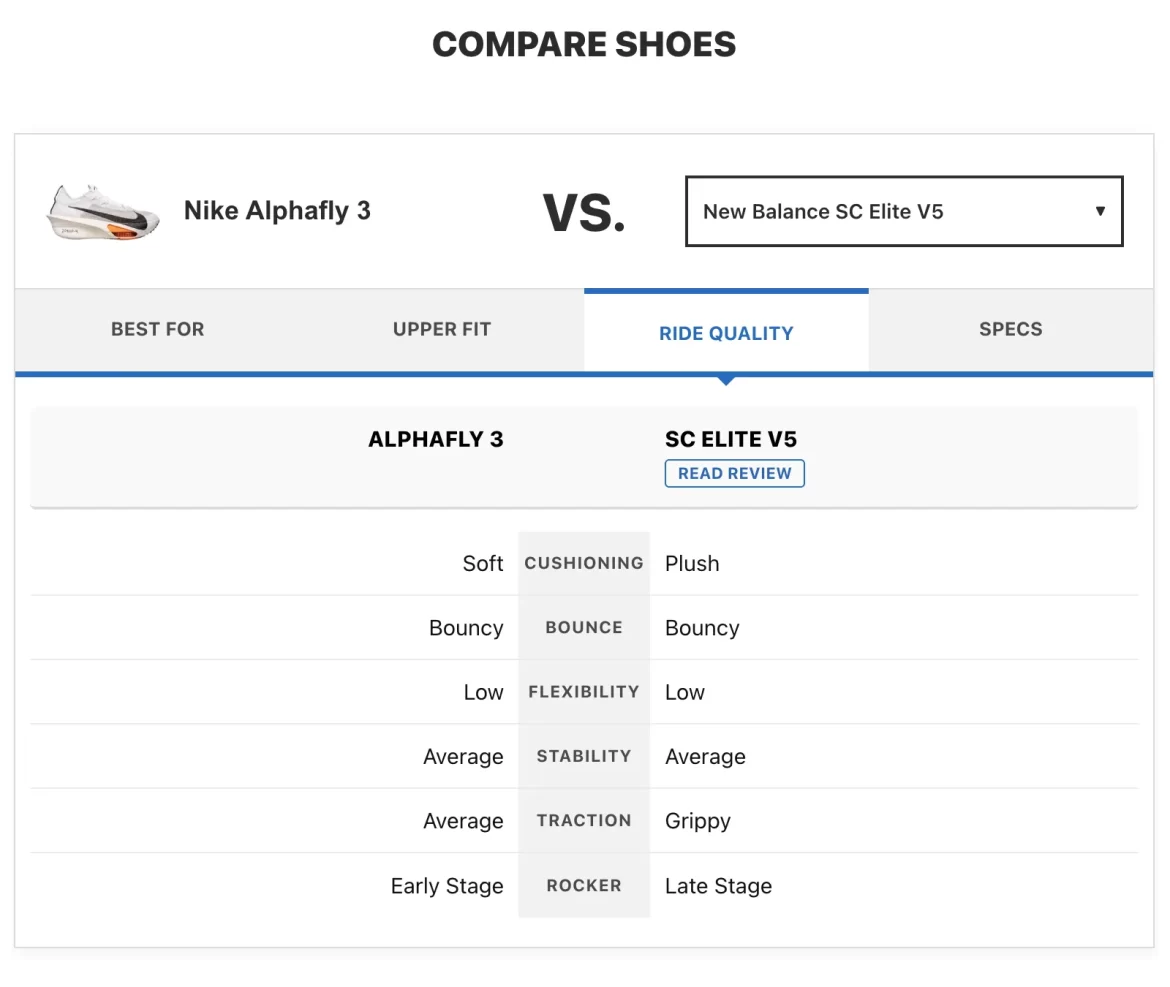This screenshot has width=1170, height=987.
Task: Click SC Elite V5 Average stability value
Action: pyautogui.click(x=705, y=757)
